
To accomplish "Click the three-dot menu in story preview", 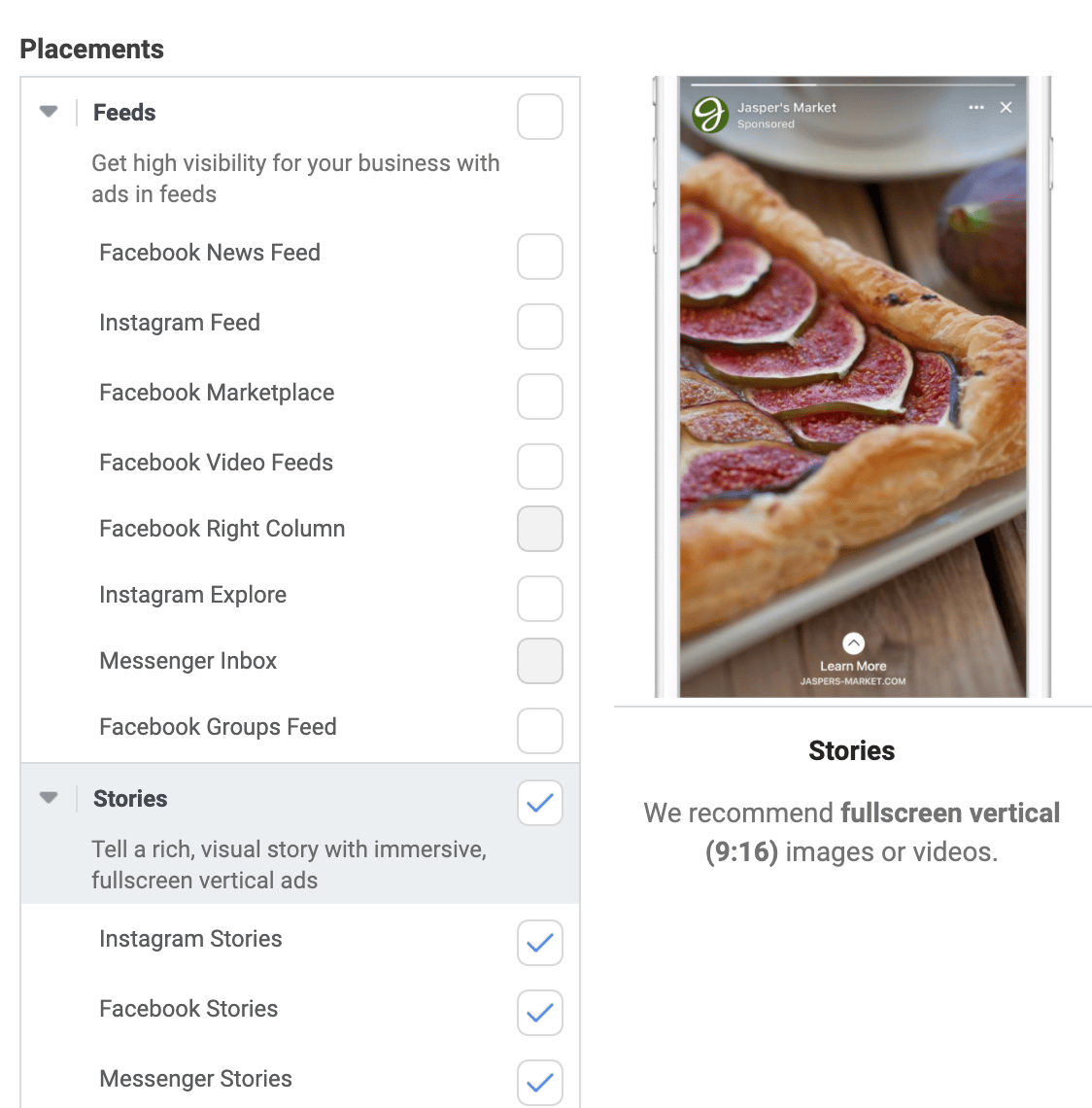I will [x=976, y=108].
